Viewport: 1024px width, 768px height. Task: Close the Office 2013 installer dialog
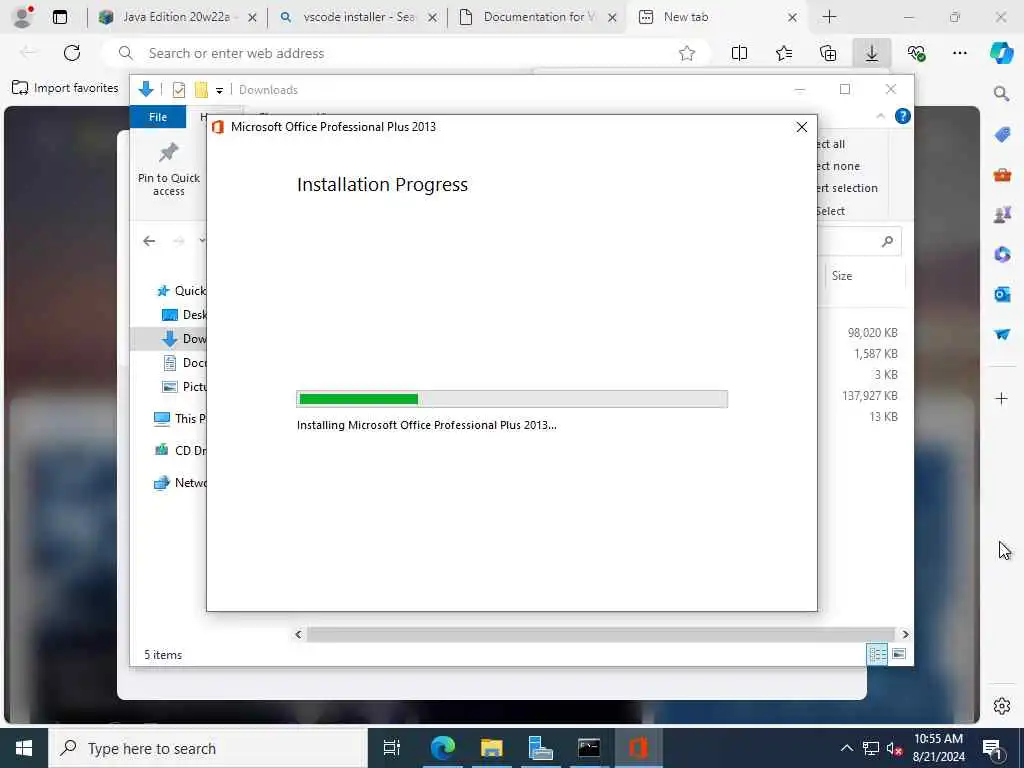click(x=801, y=127)
